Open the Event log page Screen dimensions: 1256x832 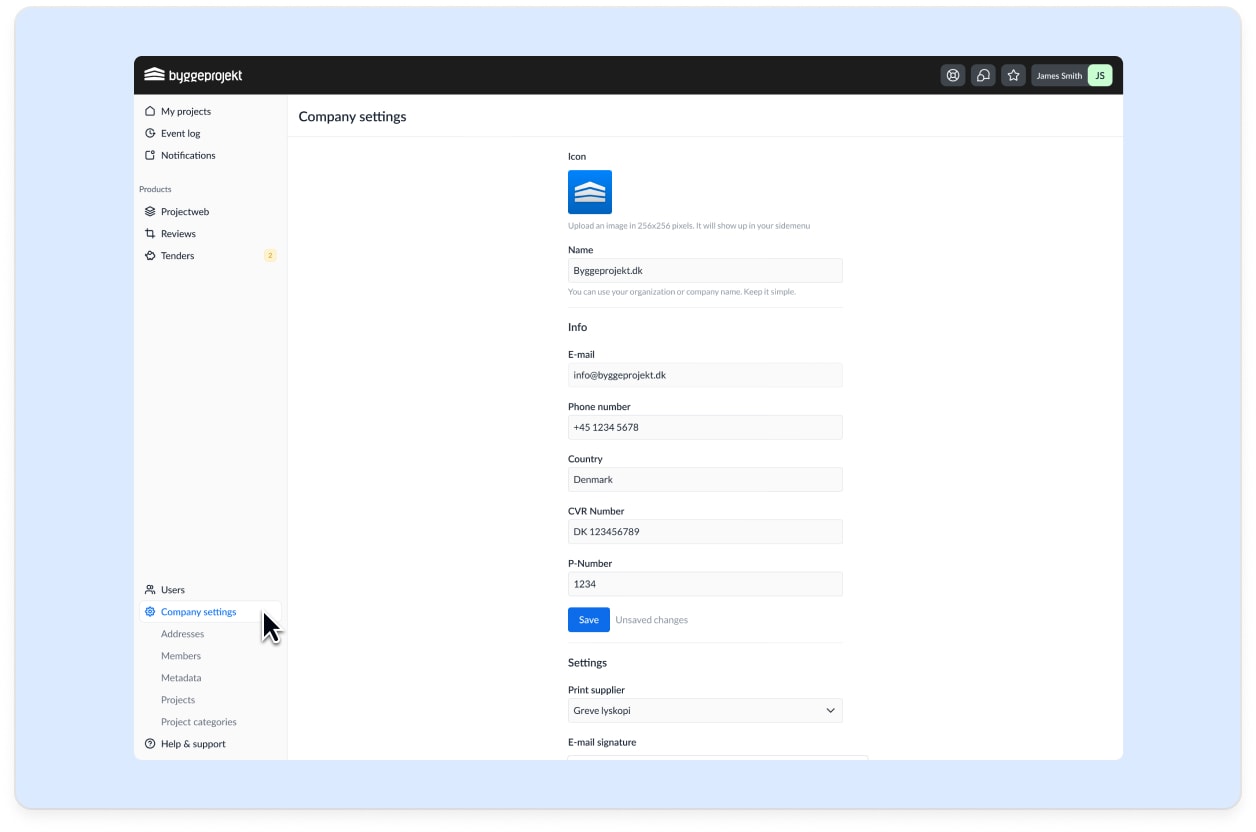click(x=180, y=134)
